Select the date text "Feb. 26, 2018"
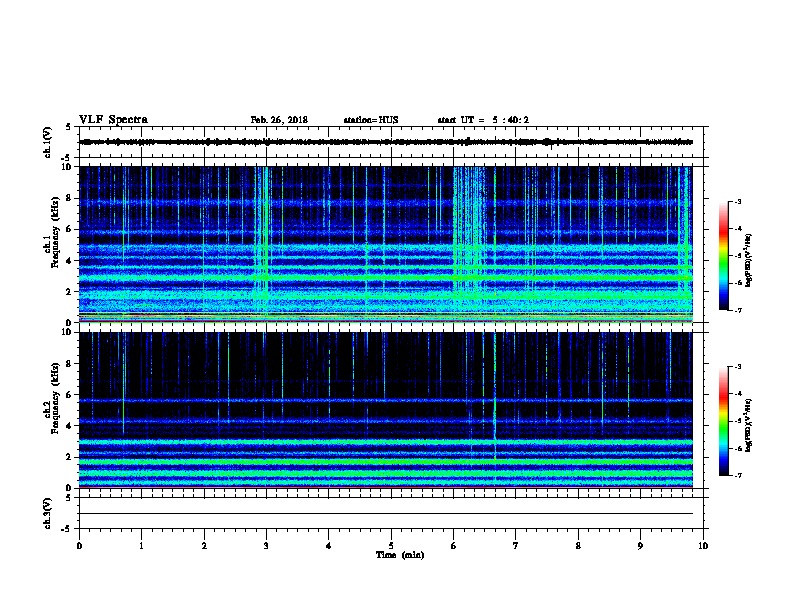 (279, 120)
